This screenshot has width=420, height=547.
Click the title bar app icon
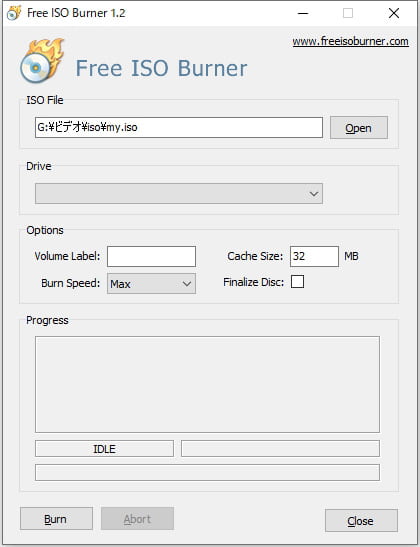tap(14, 13)
